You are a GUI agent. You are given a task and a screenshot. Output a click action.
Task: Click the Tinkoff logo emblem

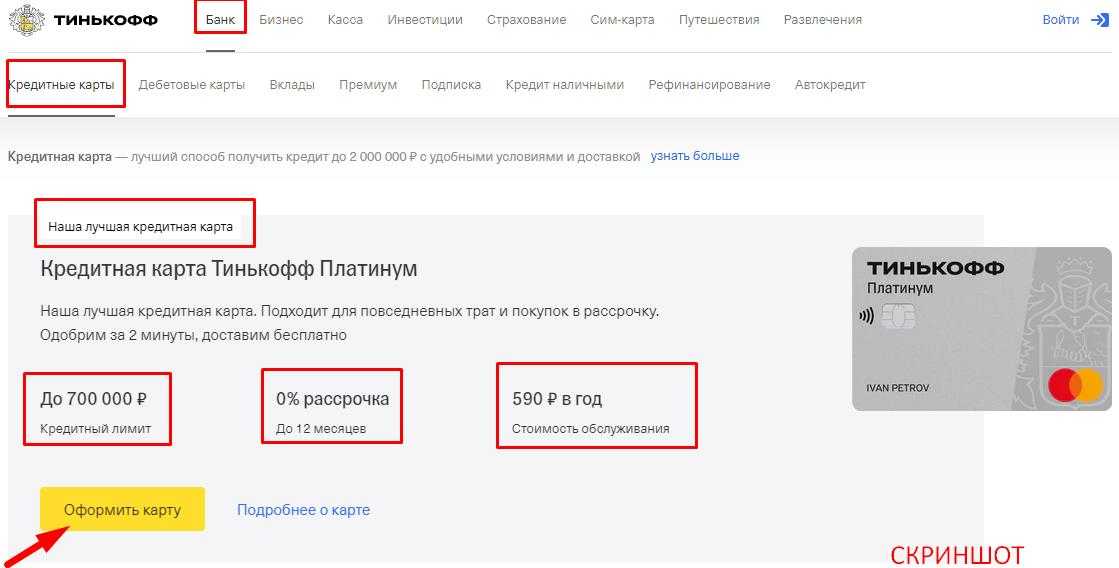pyautogui.click(x=26, y=20)
